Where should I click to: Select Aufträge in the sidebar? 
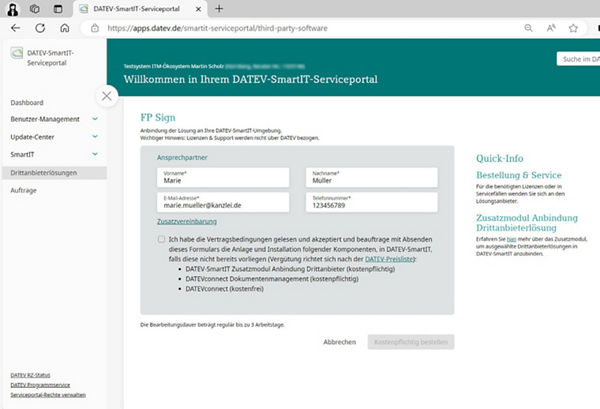[24, 189]
